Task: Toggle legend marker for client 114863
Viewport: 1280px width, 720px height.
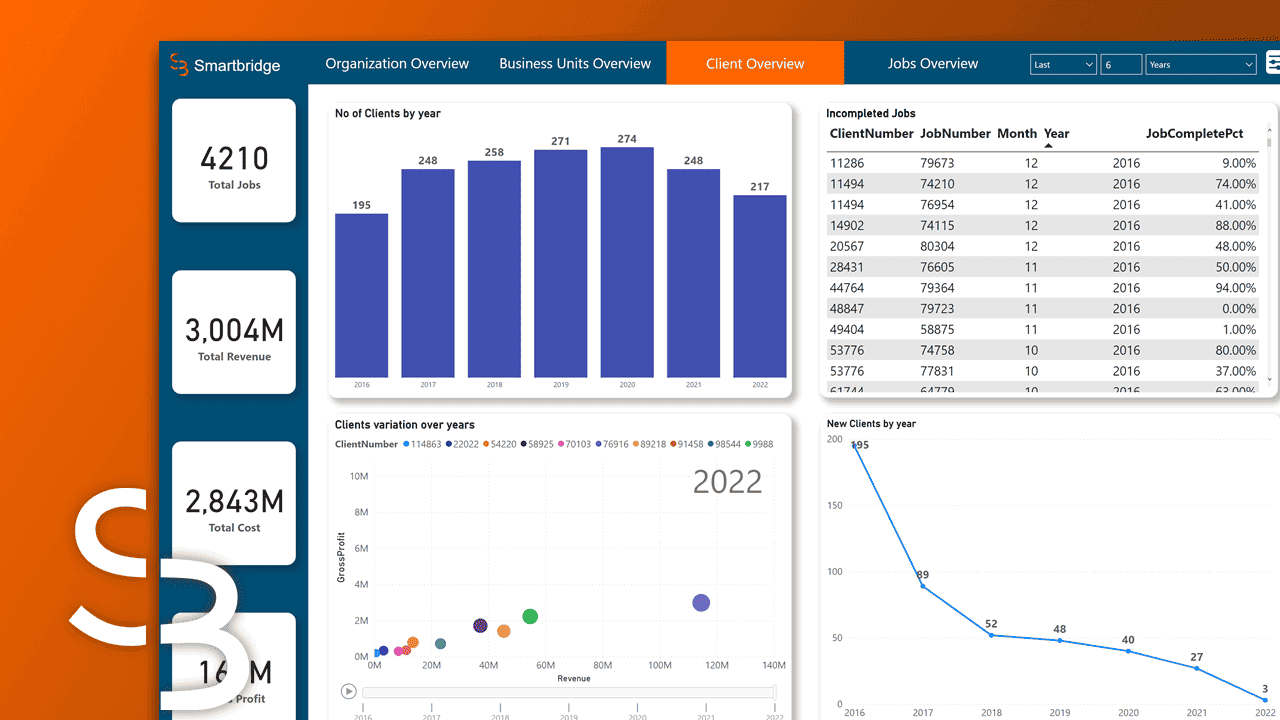Action: (406, 444)
